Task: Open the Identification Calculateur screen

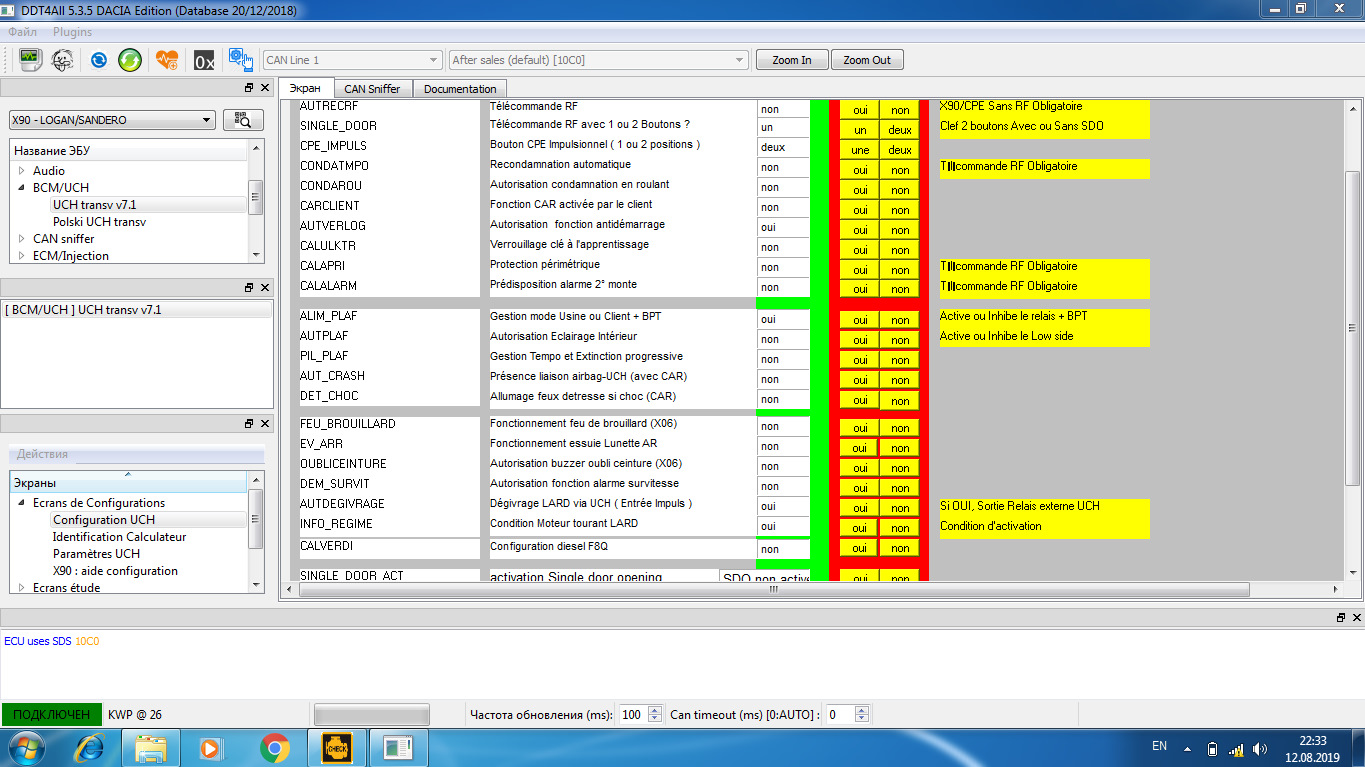Action: [119, 537]
